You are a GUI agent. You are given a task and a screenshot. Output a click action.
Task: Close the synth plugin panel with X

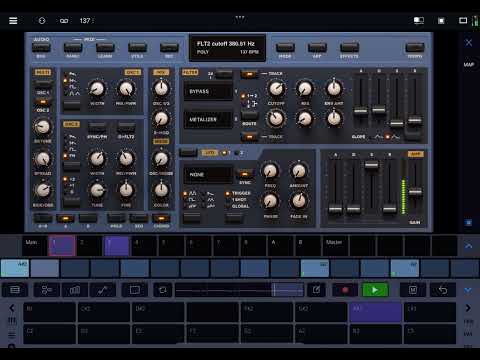tap(469, 43)
